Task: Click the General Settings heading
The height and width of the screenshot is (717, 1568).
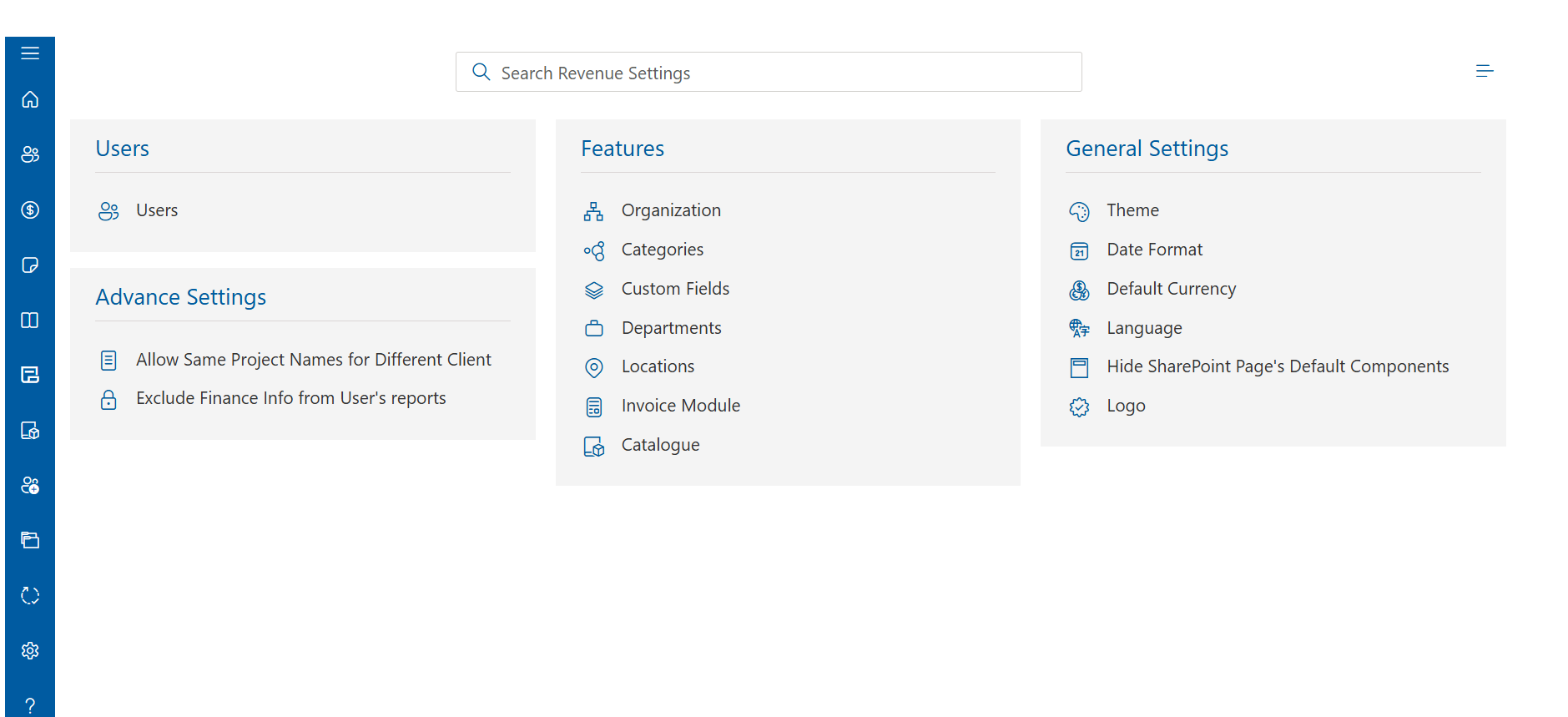Action: click(x=1147, y=149)
